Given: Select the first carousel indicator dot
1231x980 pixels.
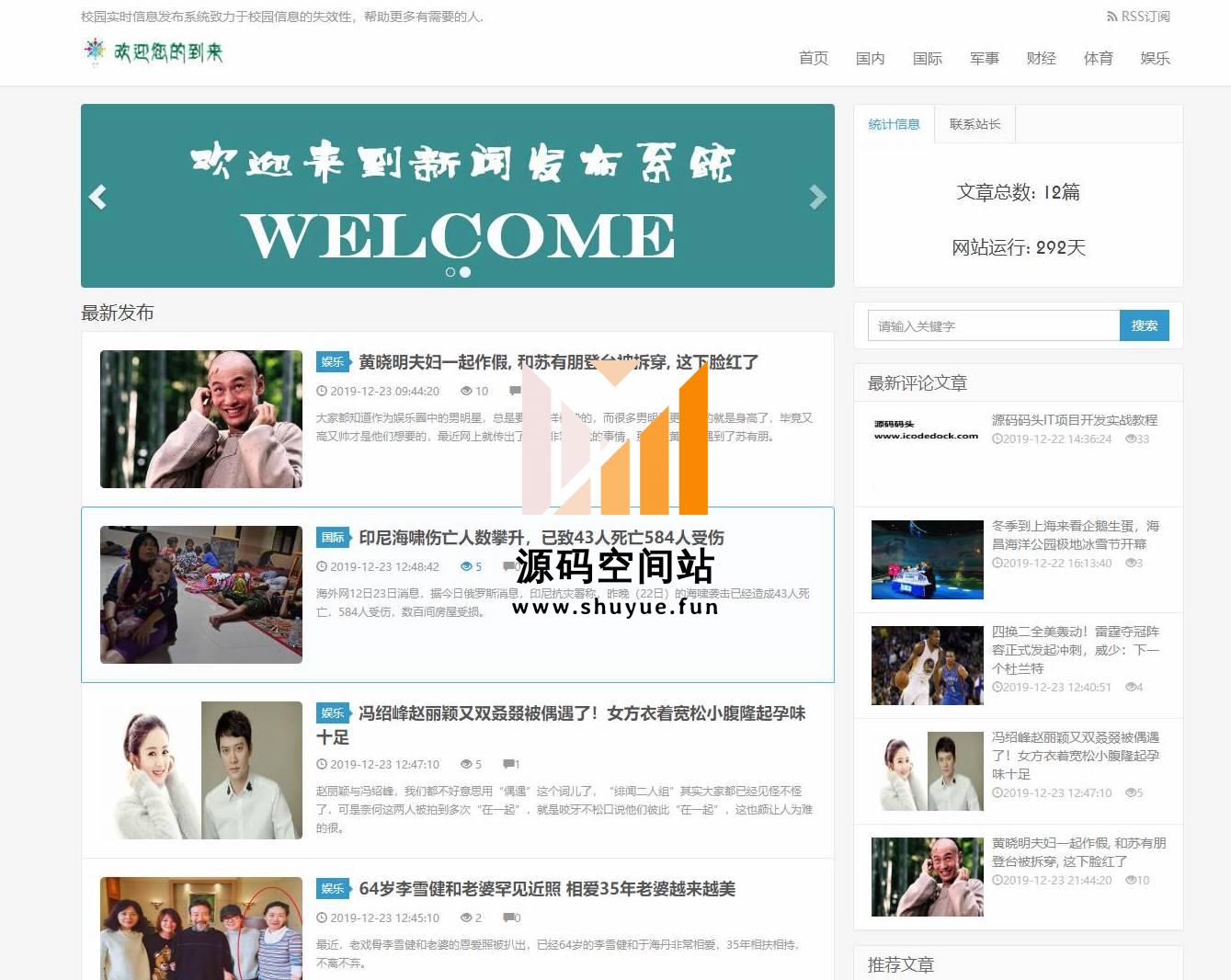Looking at the screenshot, I should [450, 272].
